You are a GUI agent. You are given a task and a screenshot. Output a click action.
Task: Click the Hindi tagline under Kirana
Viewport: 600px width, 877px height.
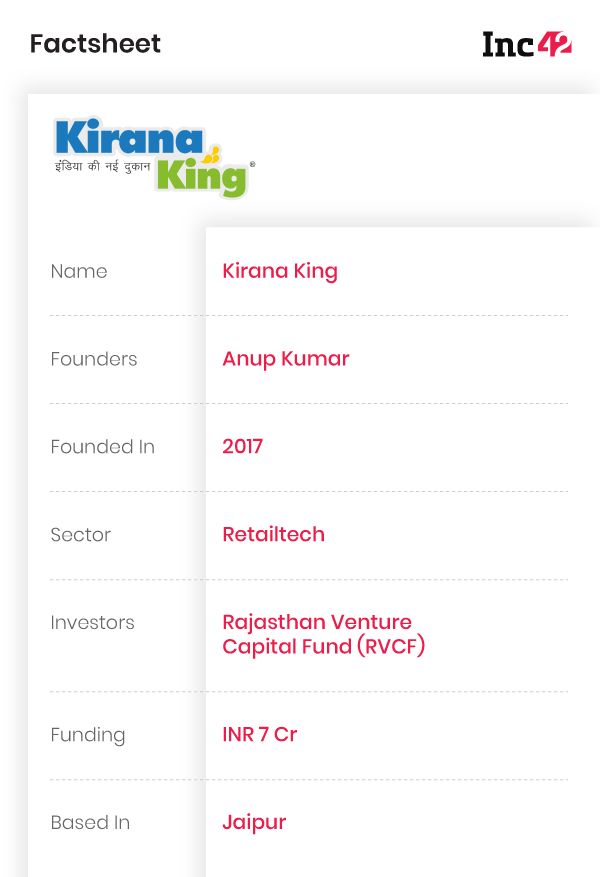pos(103,166)
